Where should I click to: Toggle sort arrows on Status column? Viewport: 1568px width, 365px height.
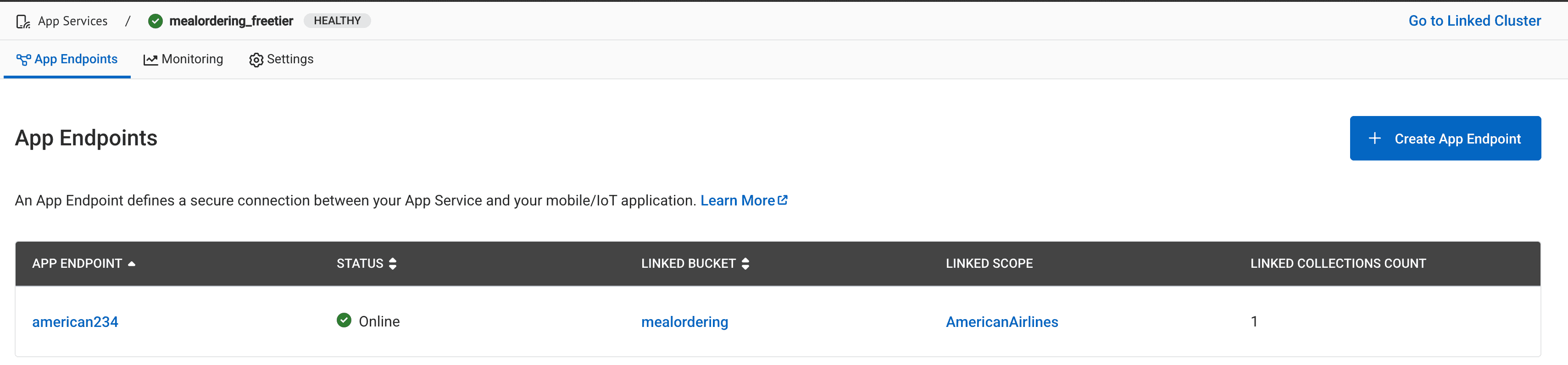[x=393, y=263]
